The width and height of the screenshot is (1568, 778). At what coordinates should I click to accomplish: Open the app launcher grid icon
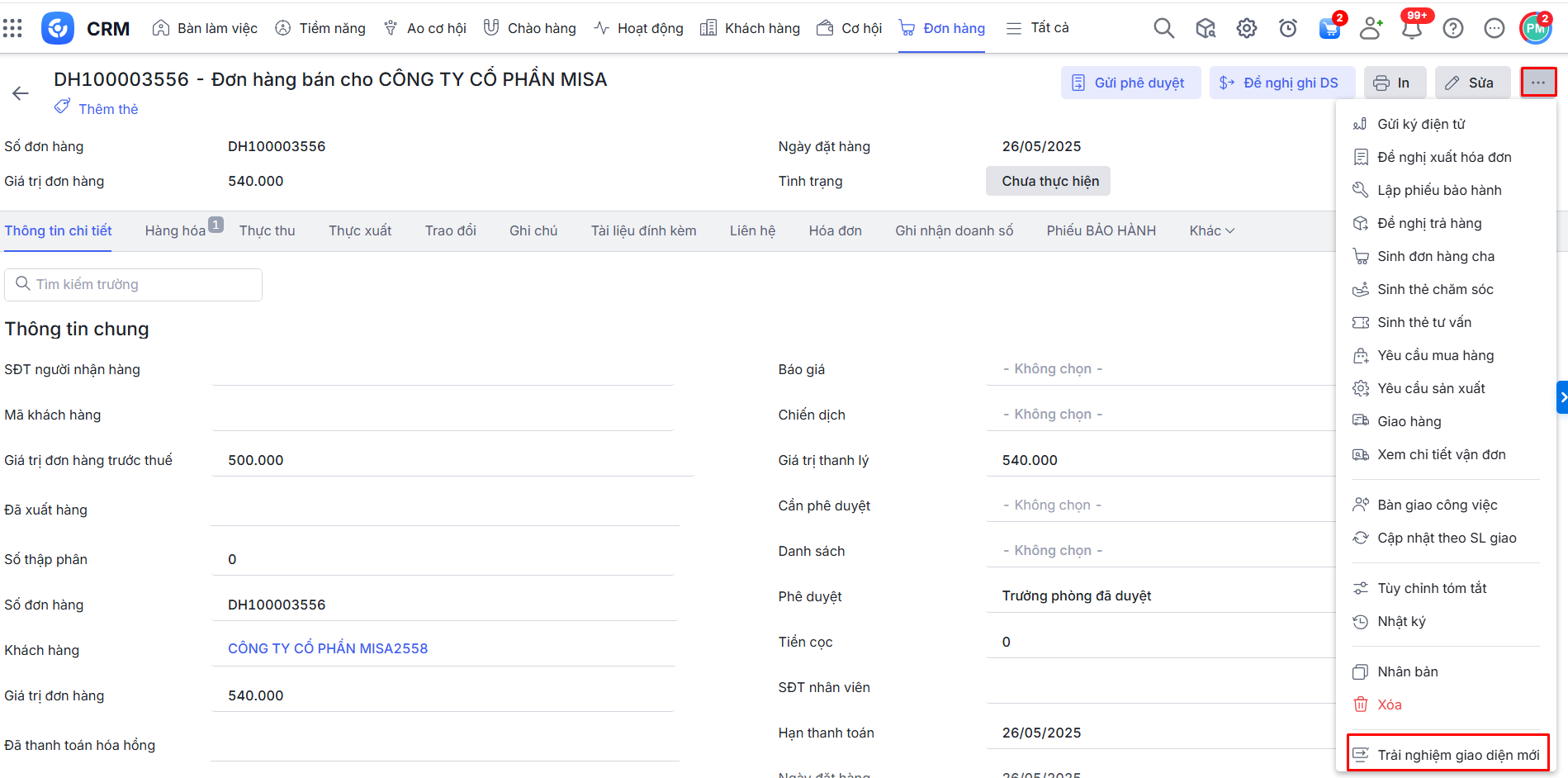coord(12,28)
